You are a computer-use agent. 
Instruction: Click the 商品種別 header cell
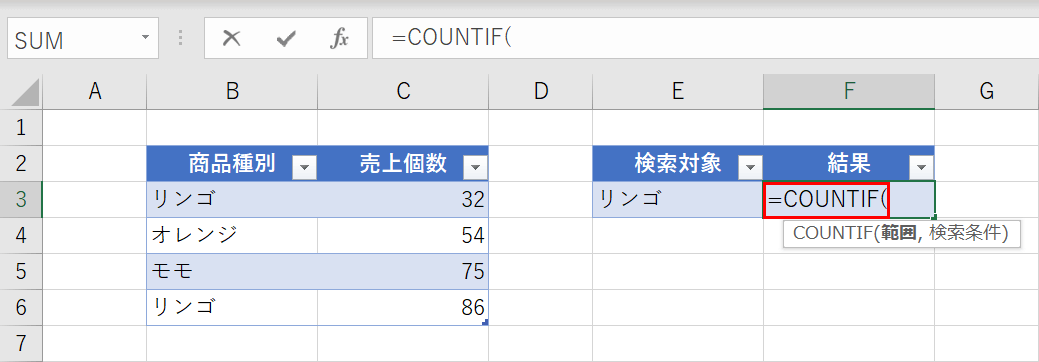click(232, 163)
